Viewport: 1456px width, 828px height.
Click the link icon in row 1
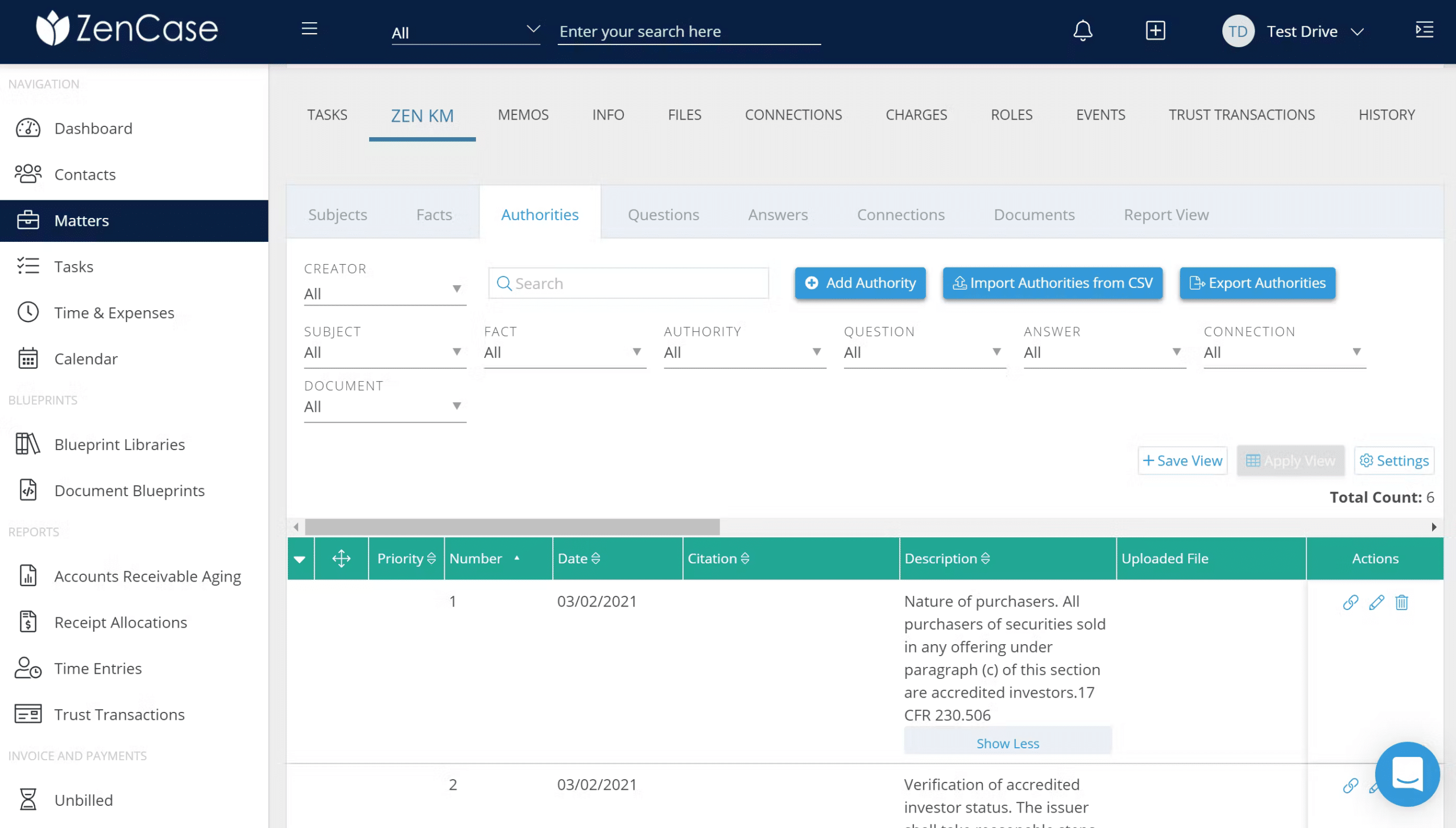pos(1350,602)
